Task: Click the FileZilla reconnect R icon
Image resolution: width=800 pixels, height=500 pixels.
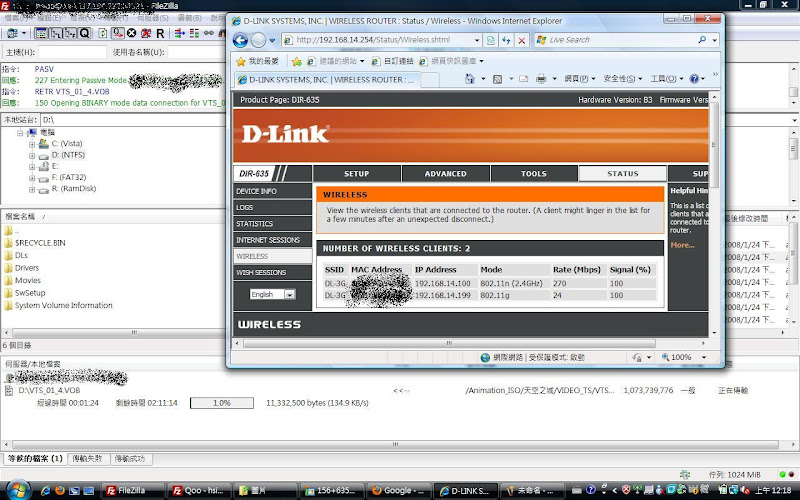Action: click(160, 33)
